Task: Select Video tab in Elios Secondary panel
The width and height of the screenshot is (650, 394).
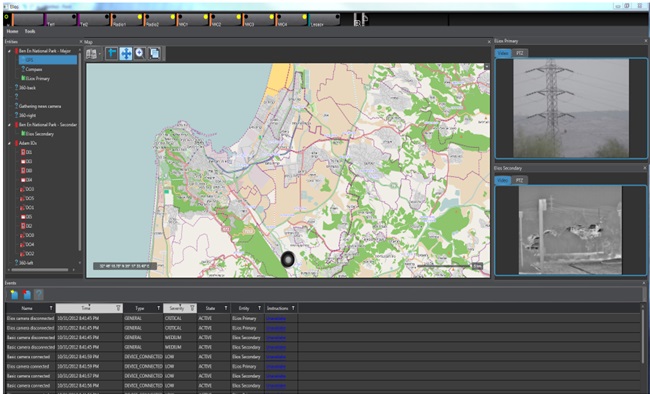Action: tap(502, 180)
